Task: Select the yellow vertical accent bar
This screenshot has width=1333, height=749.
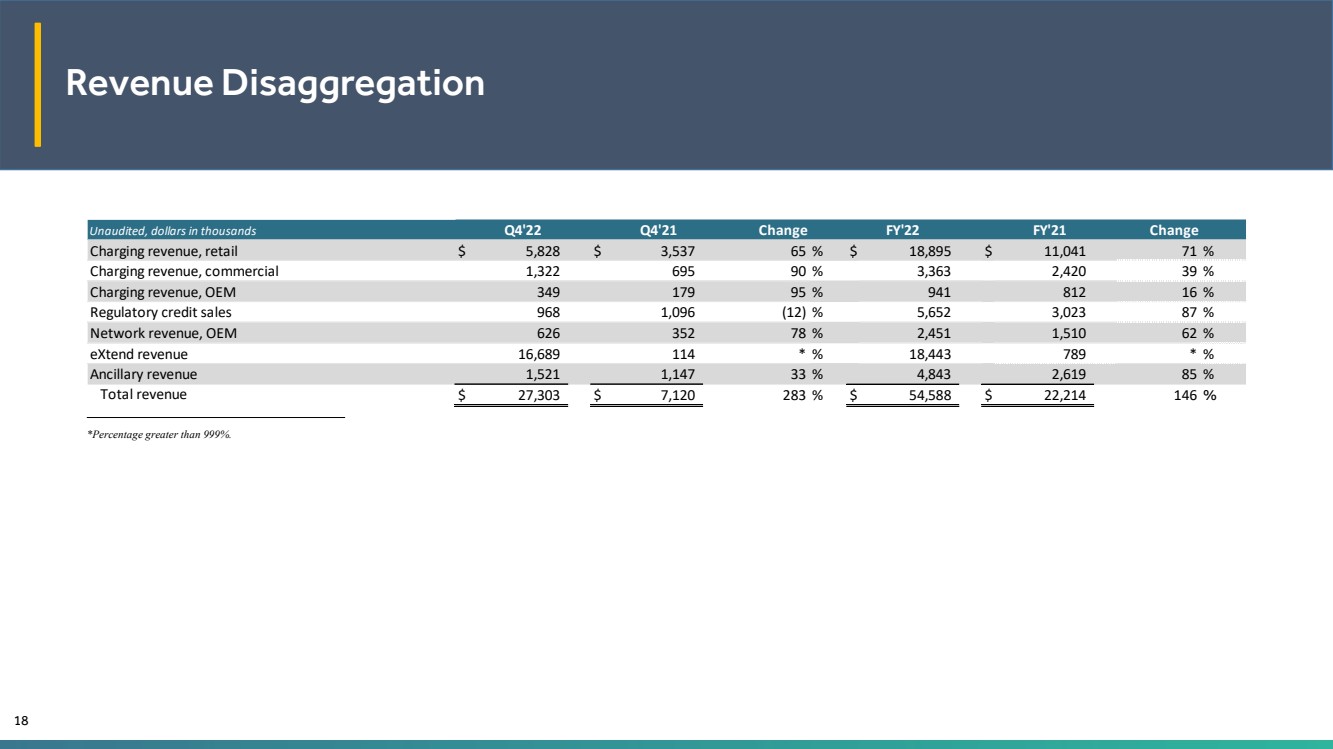Action: 38,85
